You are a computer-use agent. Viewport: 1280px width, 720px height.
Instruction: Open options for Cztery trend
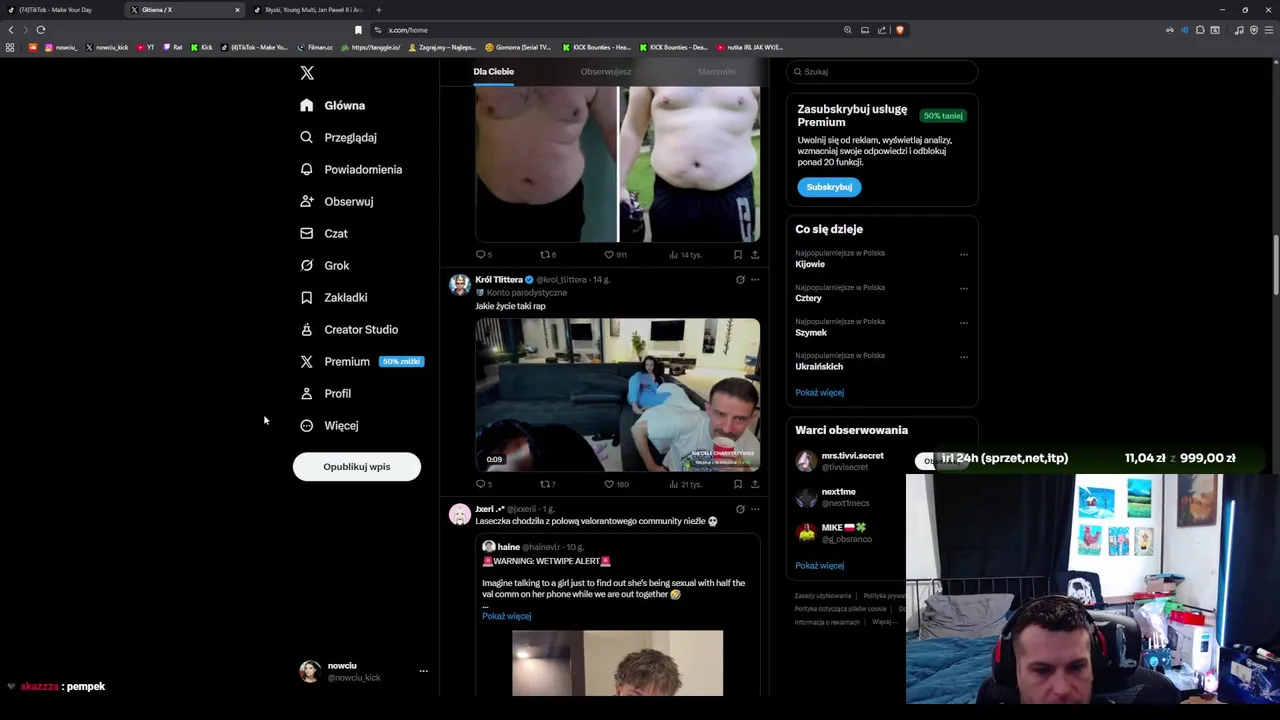(x=964, y=288)
